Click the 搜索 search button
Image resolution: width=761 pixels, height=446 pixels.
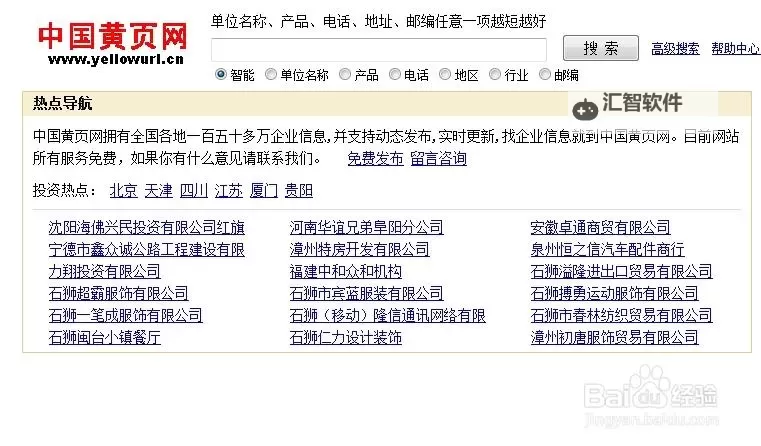pos(601,48)
